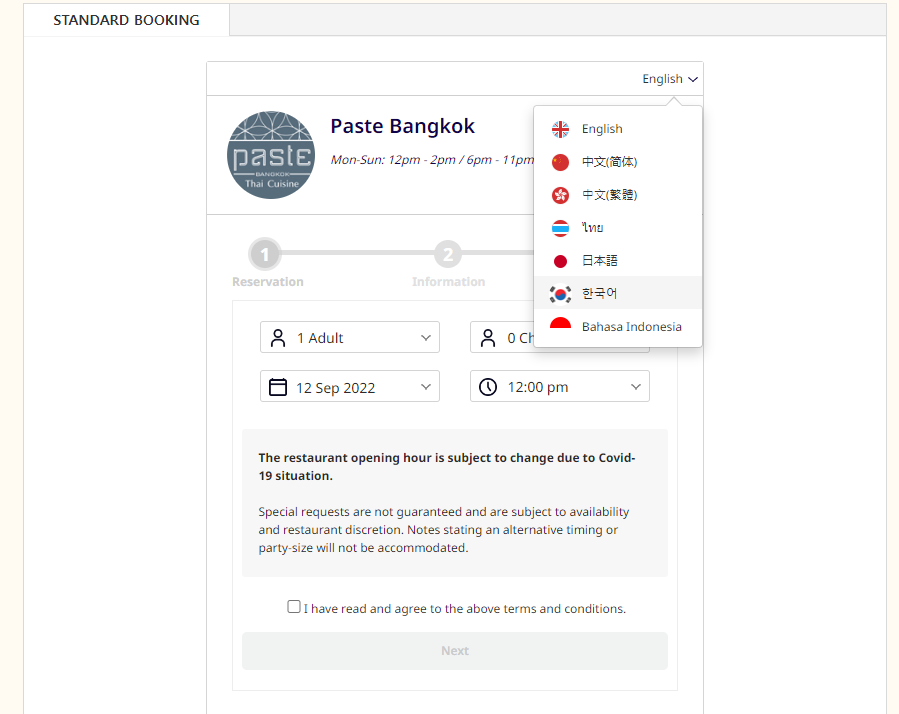This screenshot has height=714, width=899.
Task: Click the clock icon beside 12:00 pm
Action: tap(488, 387)
